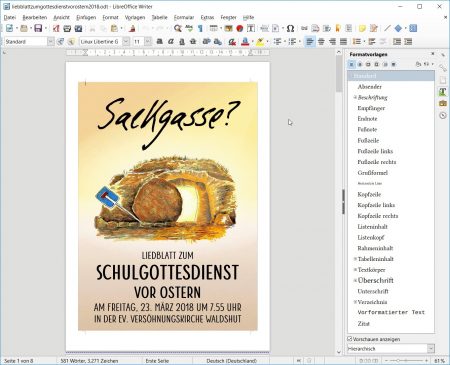Select character styles button in Formatvorlagen
450x365 pixels.
pyautogui.click(x=360, y=64)
